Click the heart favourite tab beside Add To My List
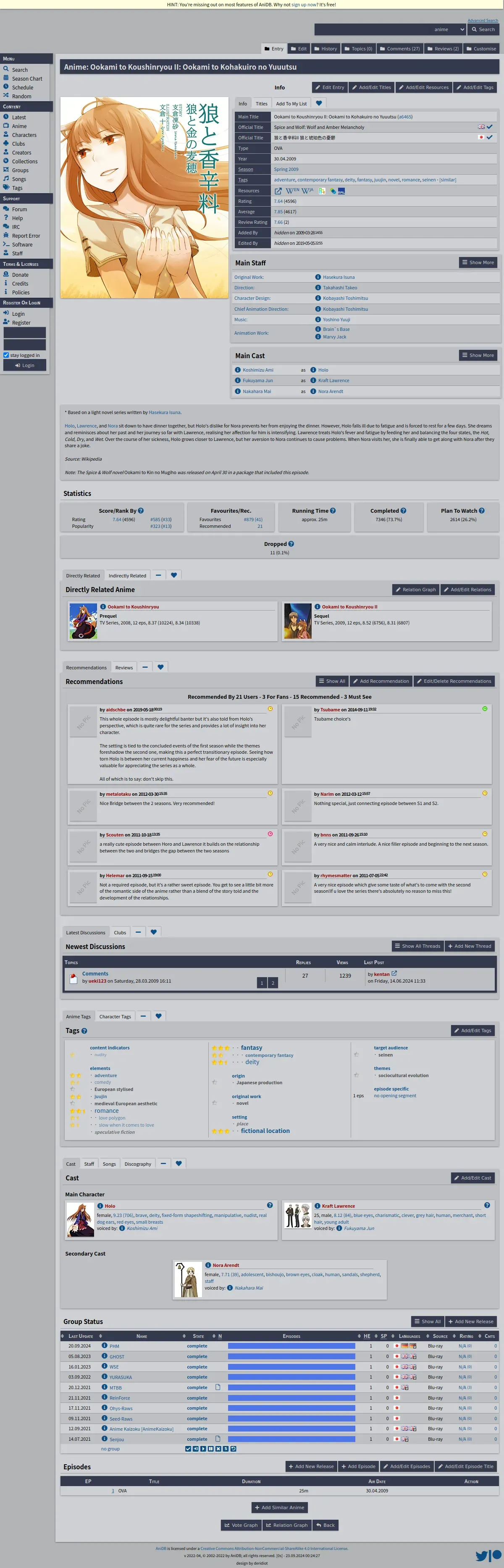The width and height of the screenshot is (504, 1568). (x=319, y=103)
